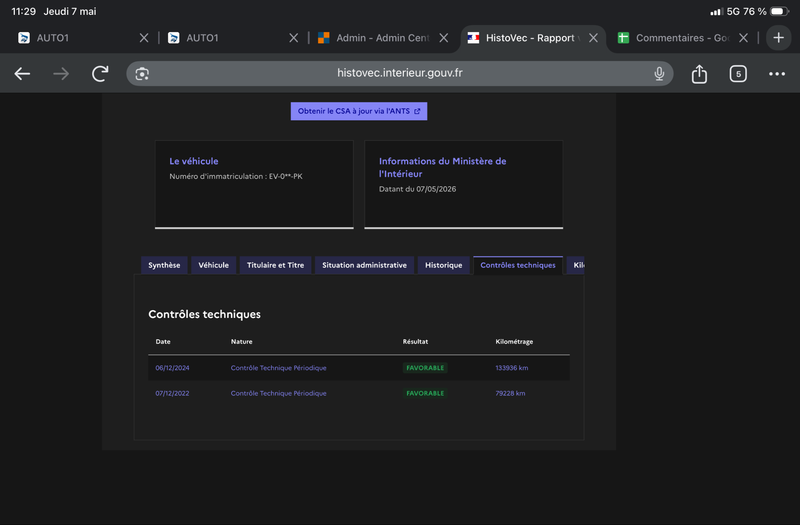800x525 pixels.
Task: Open the share sheet icon
Action: [x=699, y=74]
